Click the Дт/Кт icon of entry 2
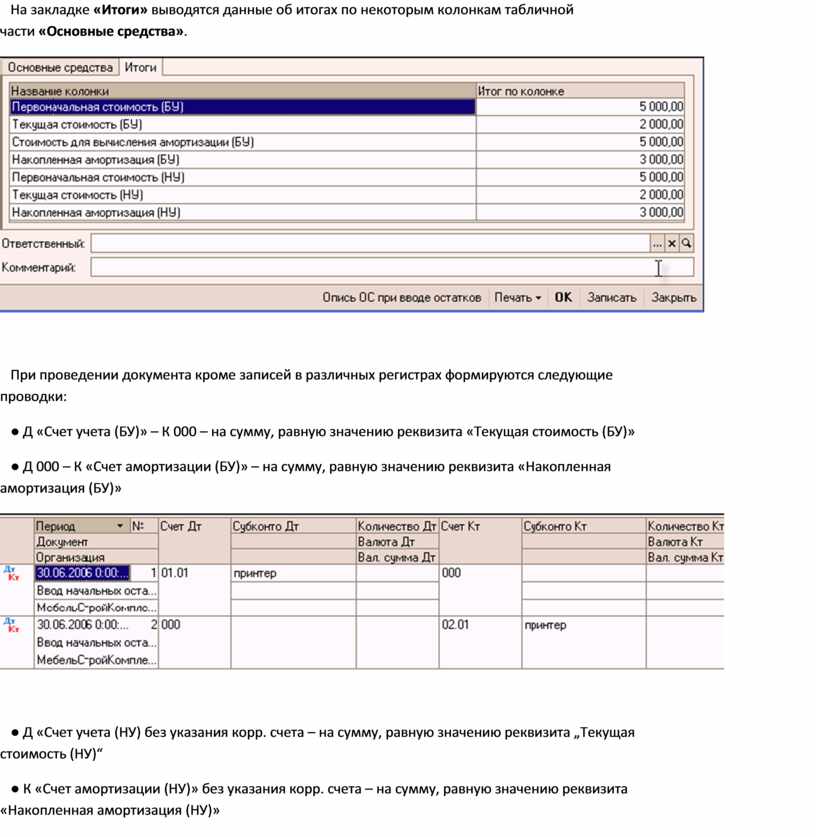Image resolution: width=816 pixels, height=837 pixels. point(13,625)
